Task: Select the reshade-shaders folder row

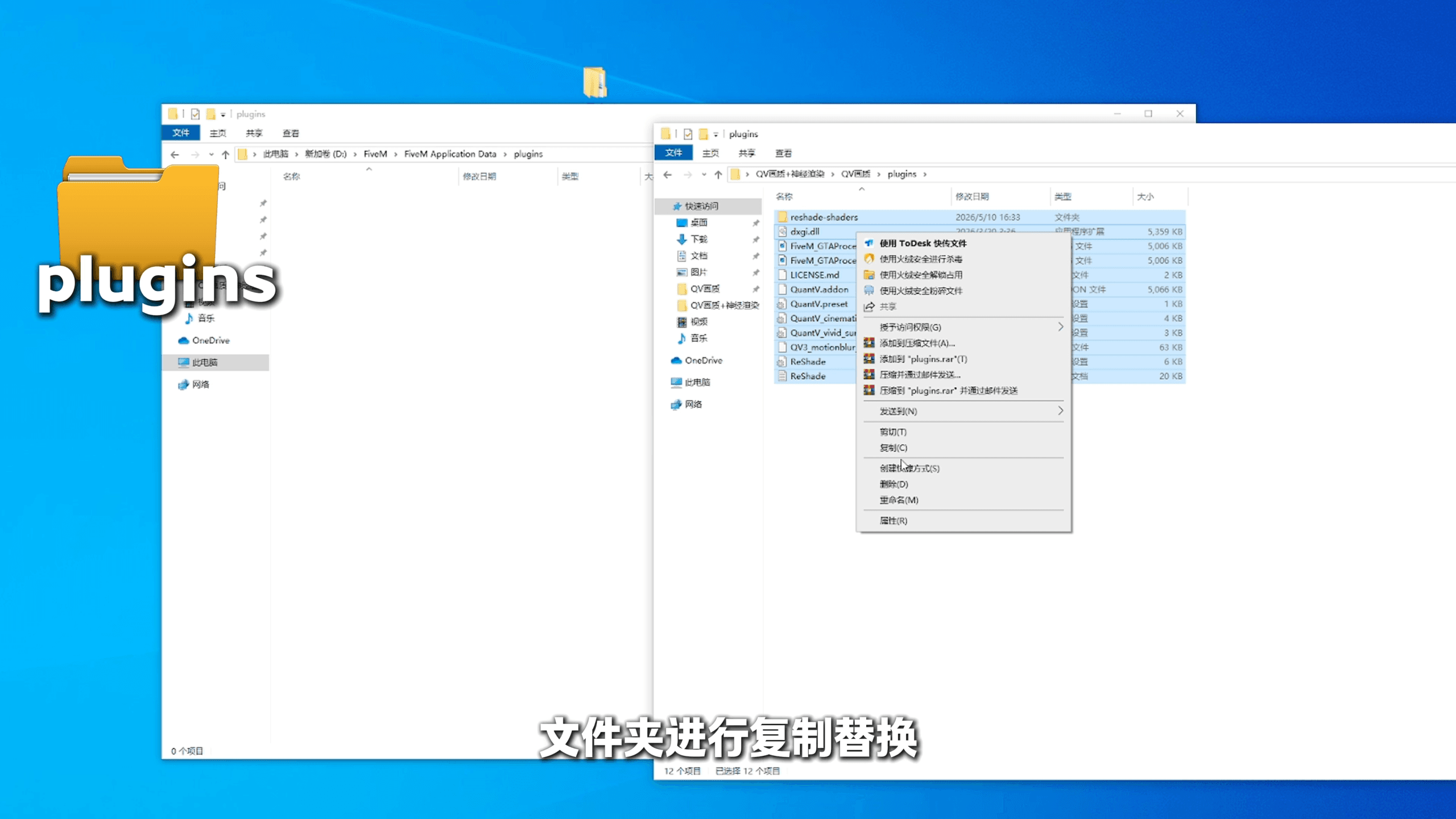Action: pyautogui.click(x=979, y=217)
